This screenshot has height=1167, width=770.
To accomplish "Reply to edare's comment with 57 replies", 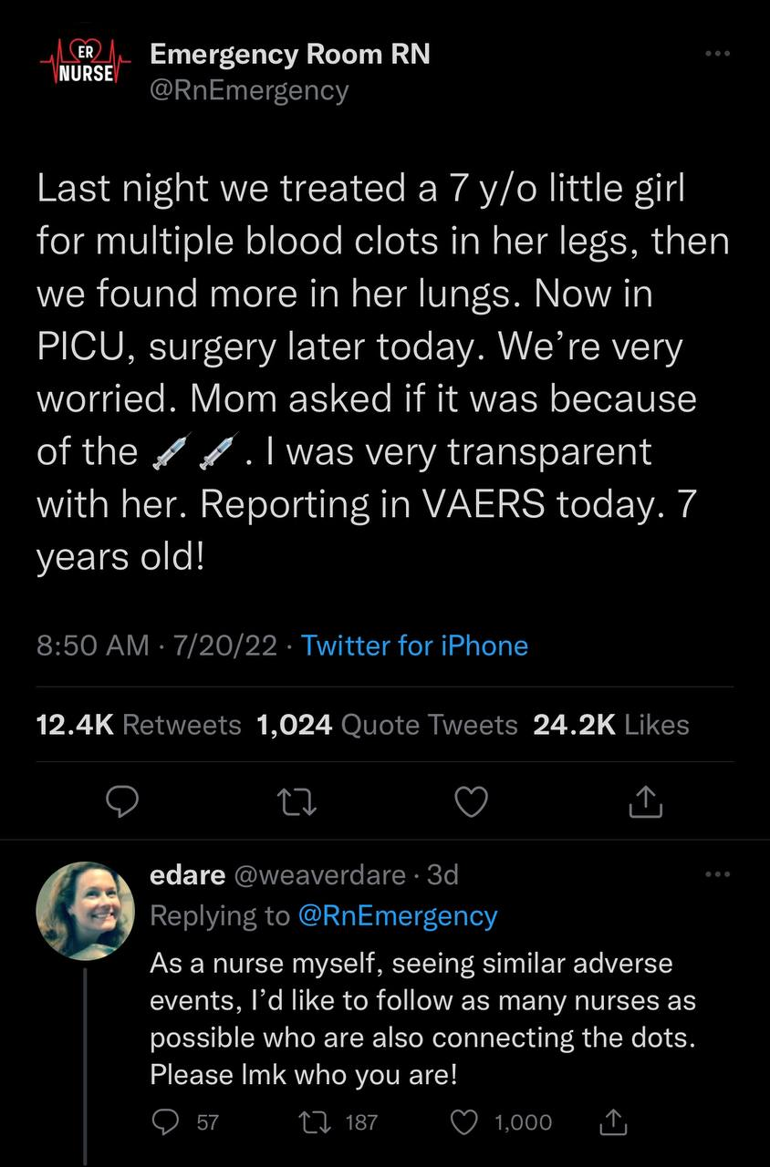I will [x=163, y=1123].
